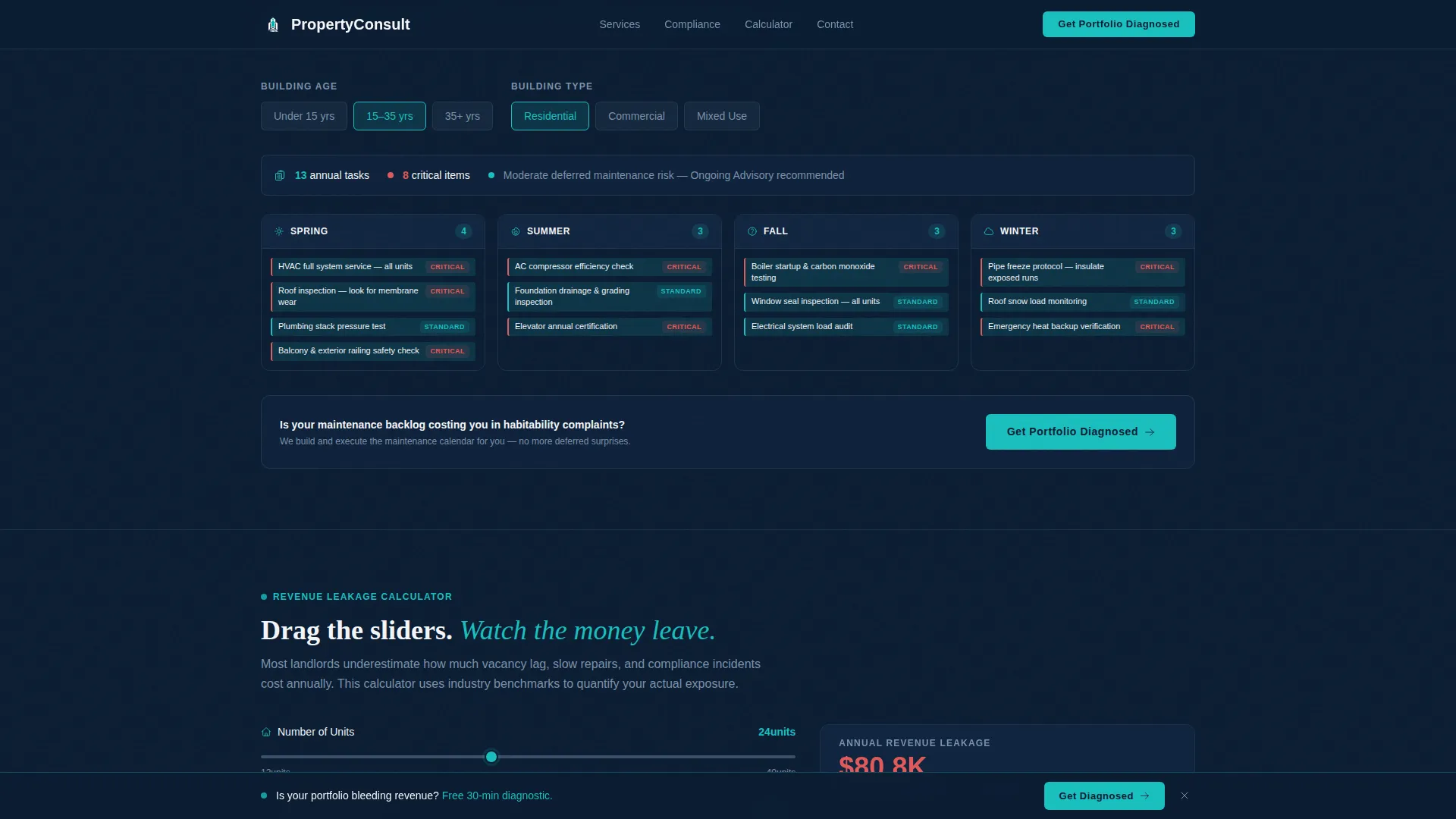
Task: Click the PropertyConsult brand name
Action: (x=350, y=24)
